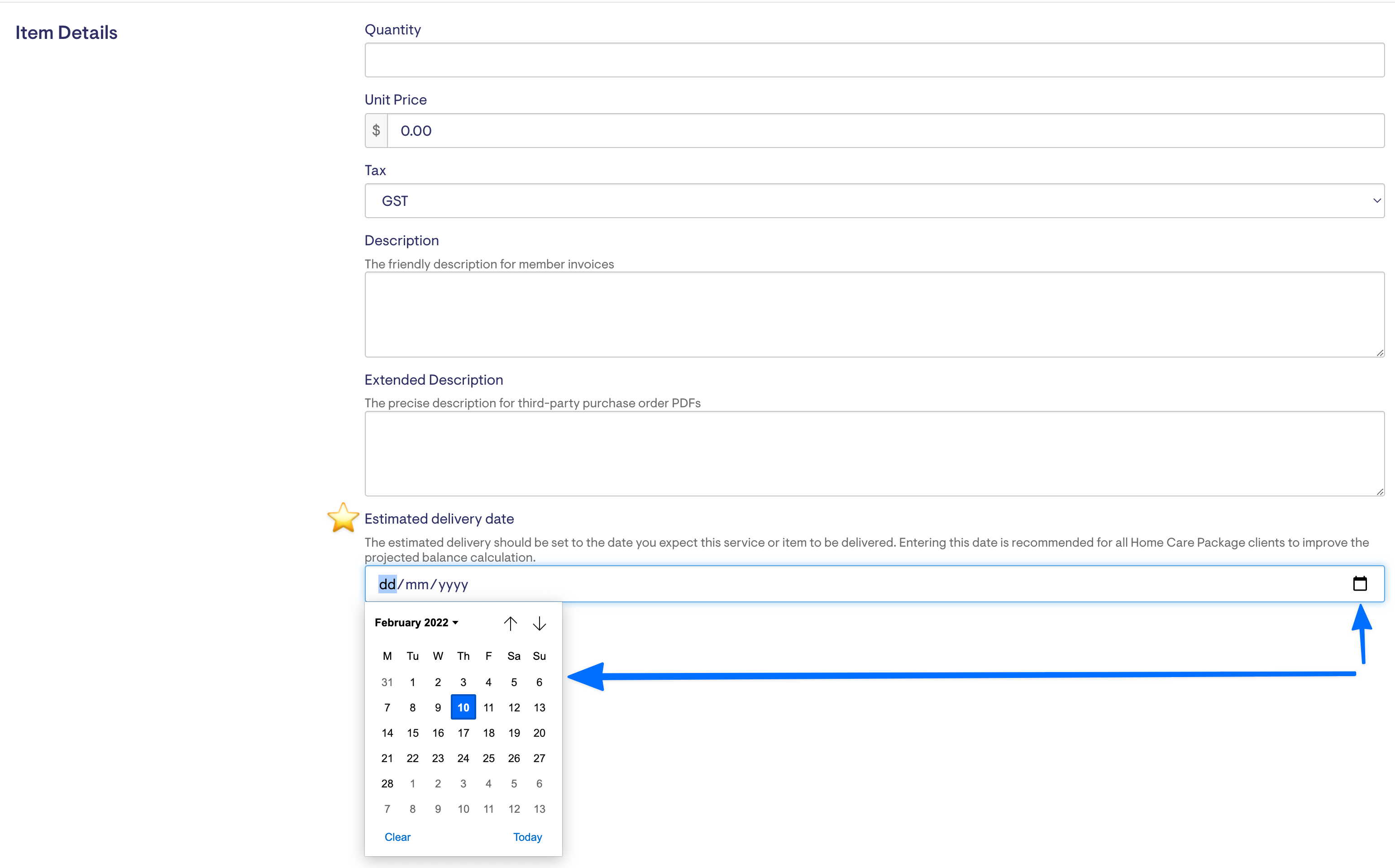Image resolution: width=1395 pixels, height=868 pixels.
Task: Click the gold star beside delivery date
Action: 343,518
